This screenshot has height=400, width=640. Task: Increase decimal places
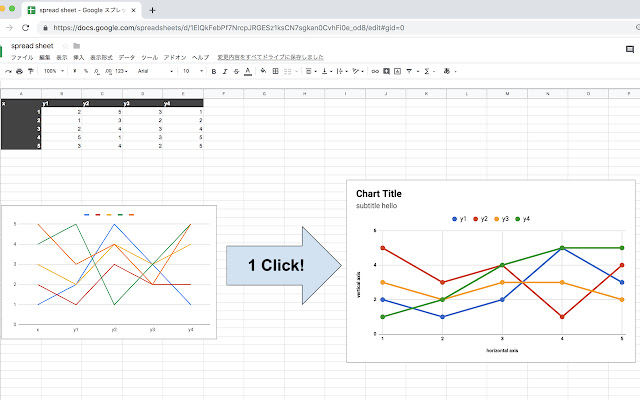pyautogui.click(x=108, y=71)
